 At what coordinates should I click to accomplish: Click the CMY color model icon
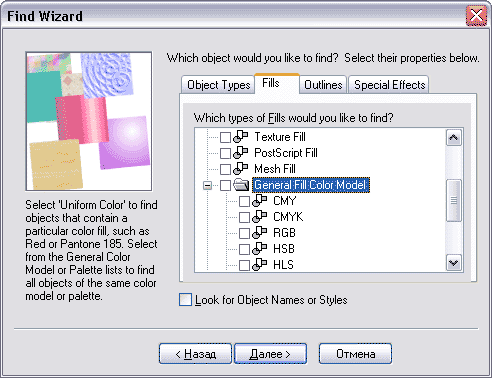[259, 201]
